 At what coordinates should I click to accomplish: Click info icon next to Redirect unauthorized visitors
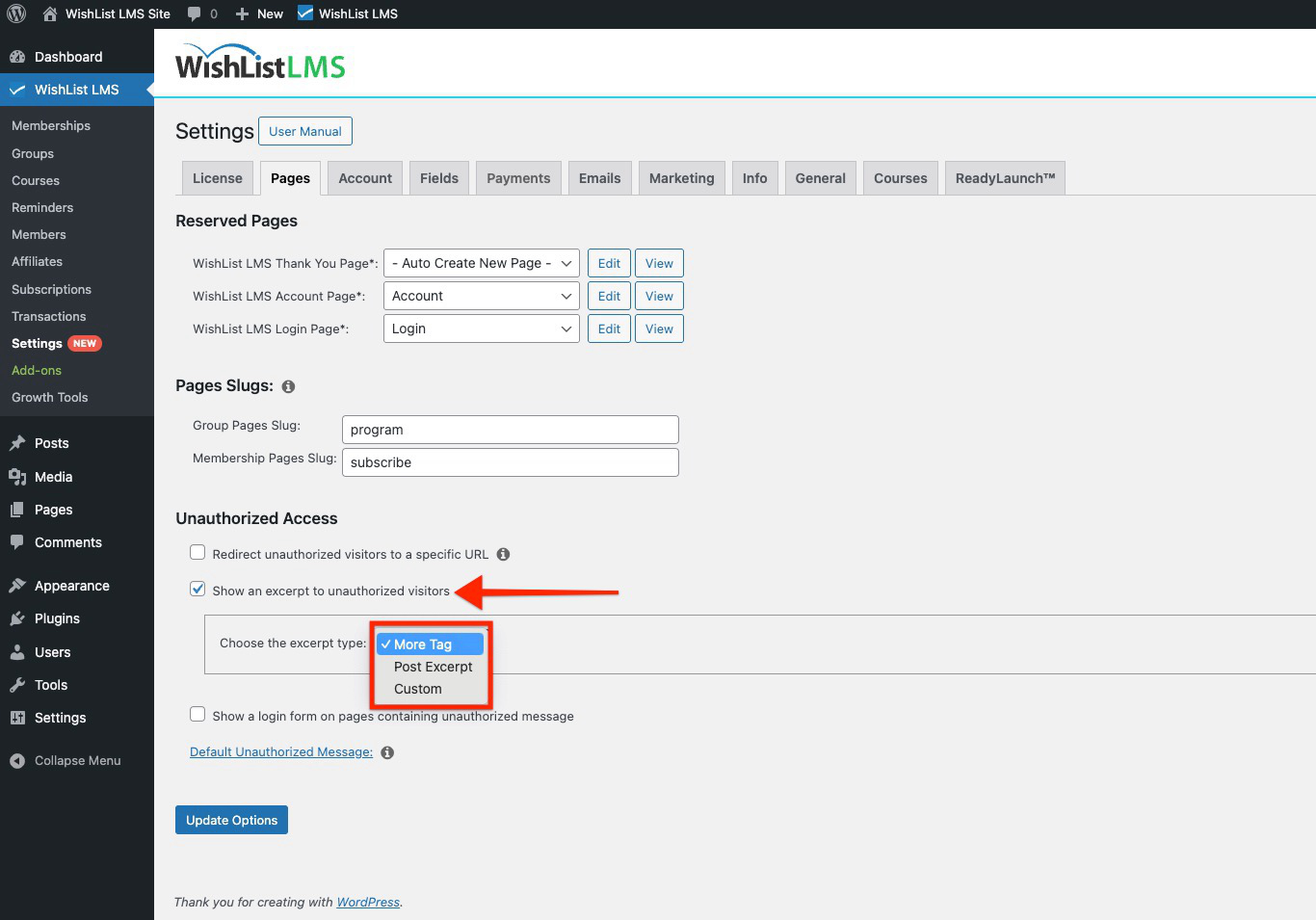(503, 554)
